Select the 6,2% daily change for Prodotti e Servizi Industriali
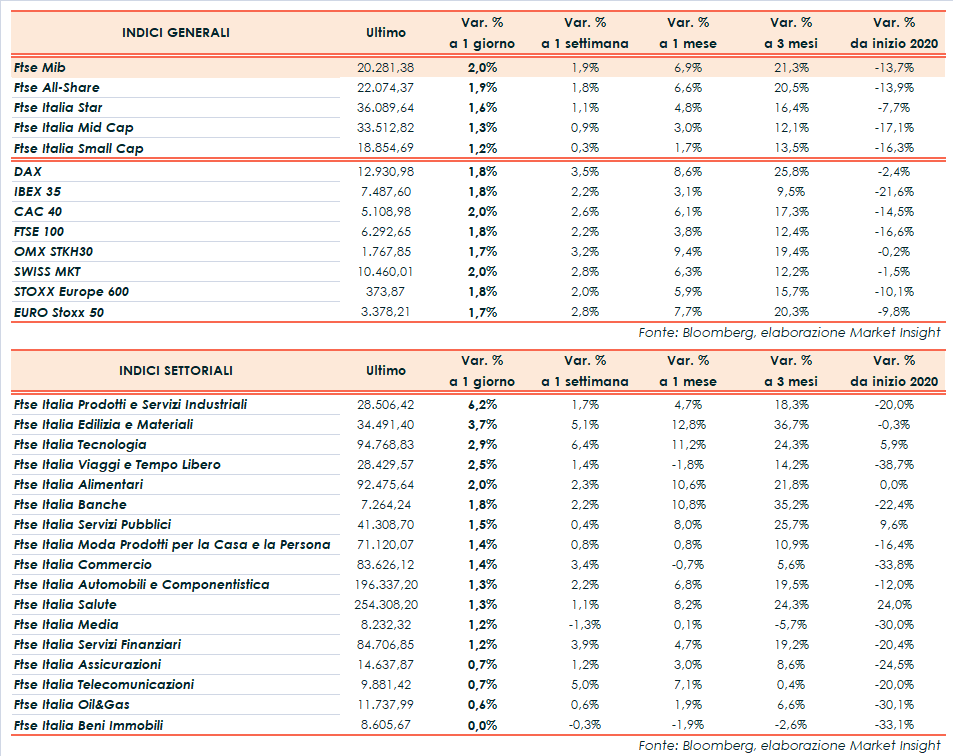 coord(482,405)
